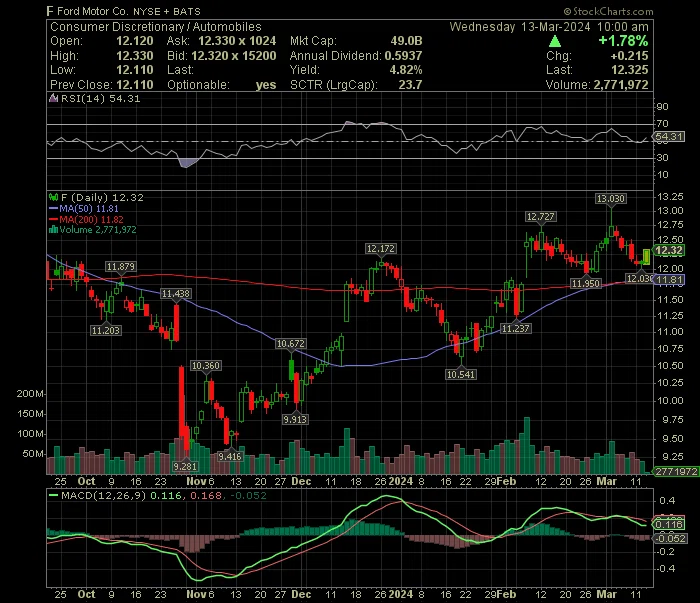Click the Yield value 4.82%
Viewport: 700px width, 603px height.
click(406, 70)
